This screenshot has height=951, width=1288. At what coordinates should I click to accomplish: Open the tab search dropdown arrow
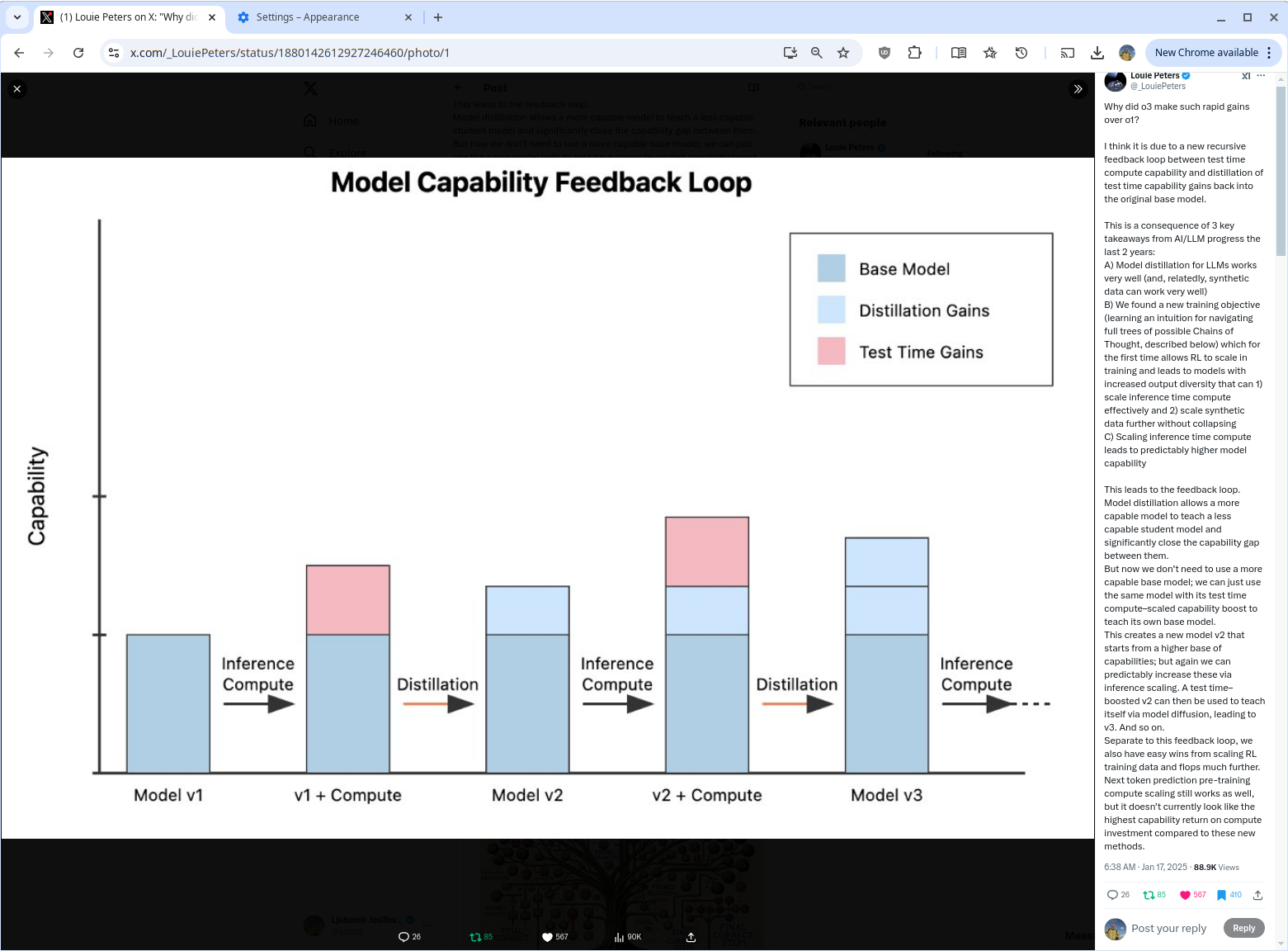(17, 17)
